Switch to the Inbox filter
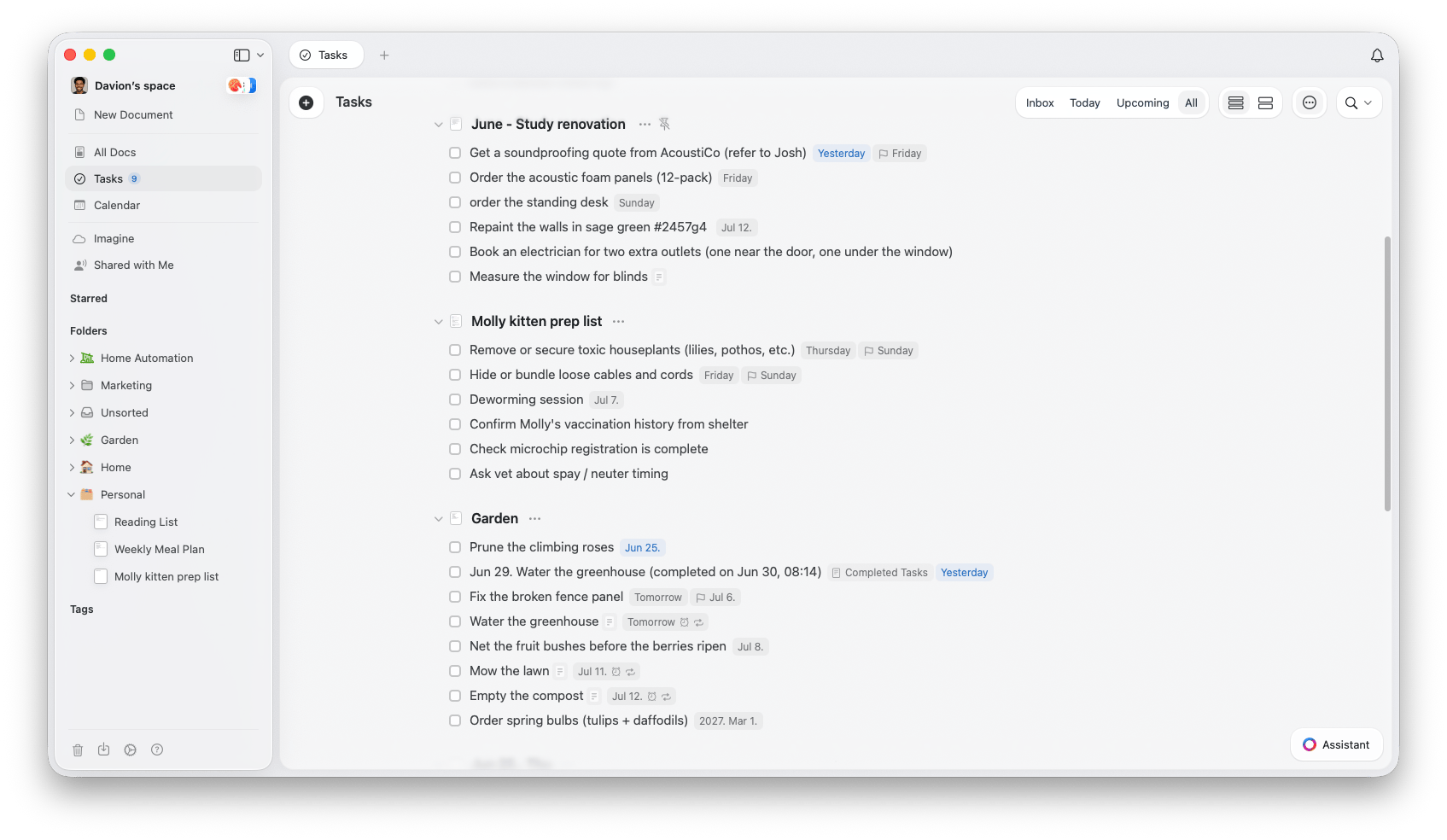 (x=1040, y=103)
